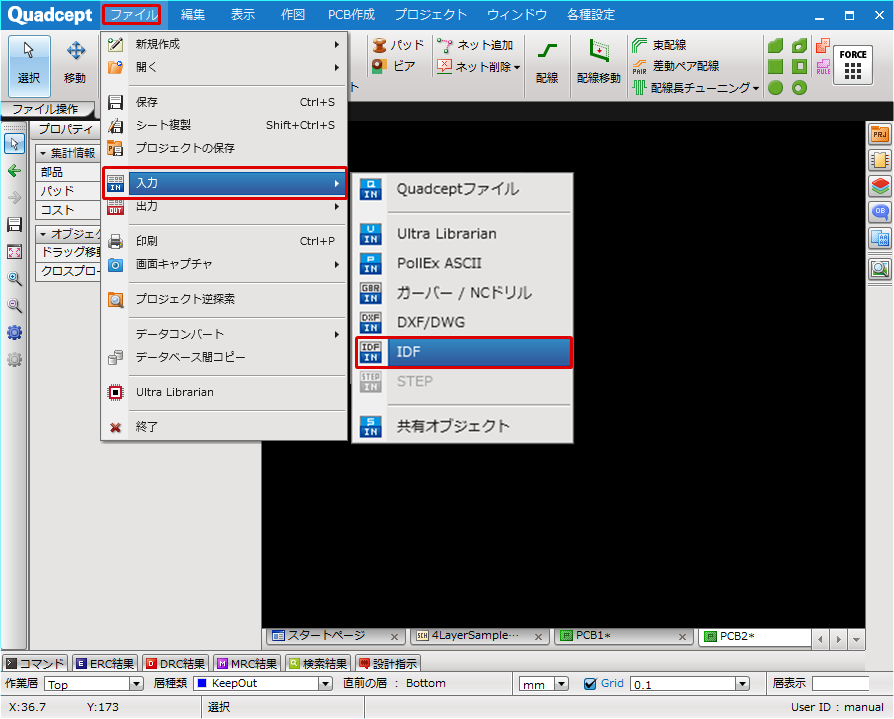Open the PRJ project panel icon
The image size is (894, 719).
click(880, 135)
